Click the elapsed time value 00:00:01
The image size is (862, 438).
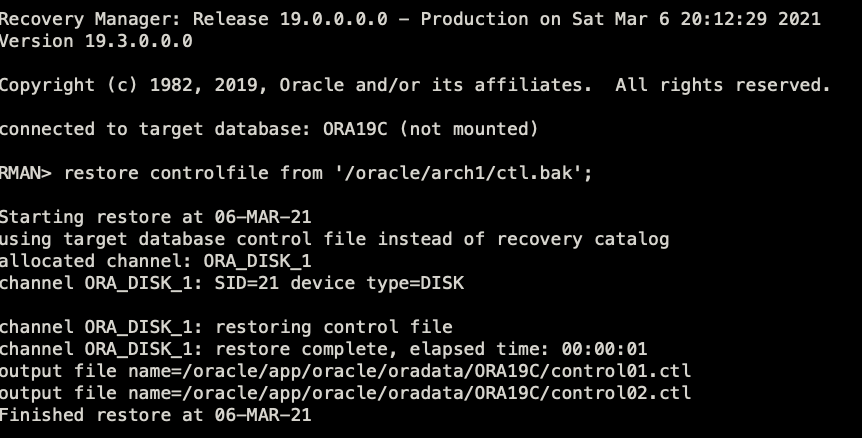pos(604,349)
